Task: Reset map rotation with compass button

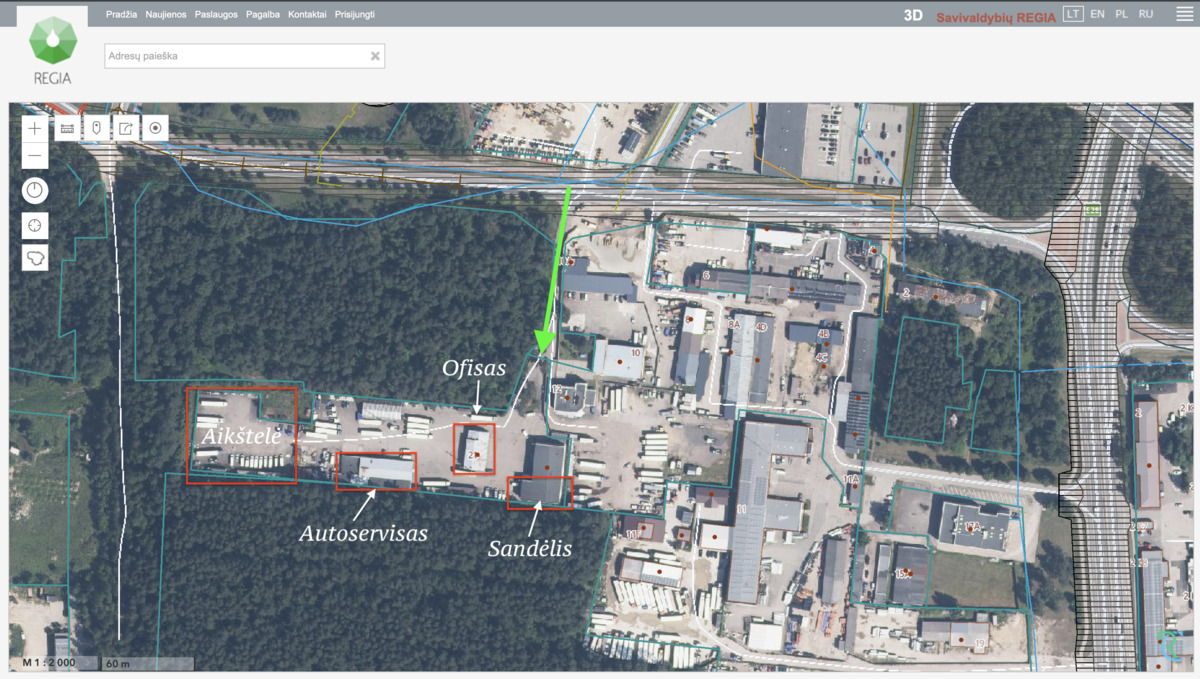Action: point(35,190)
